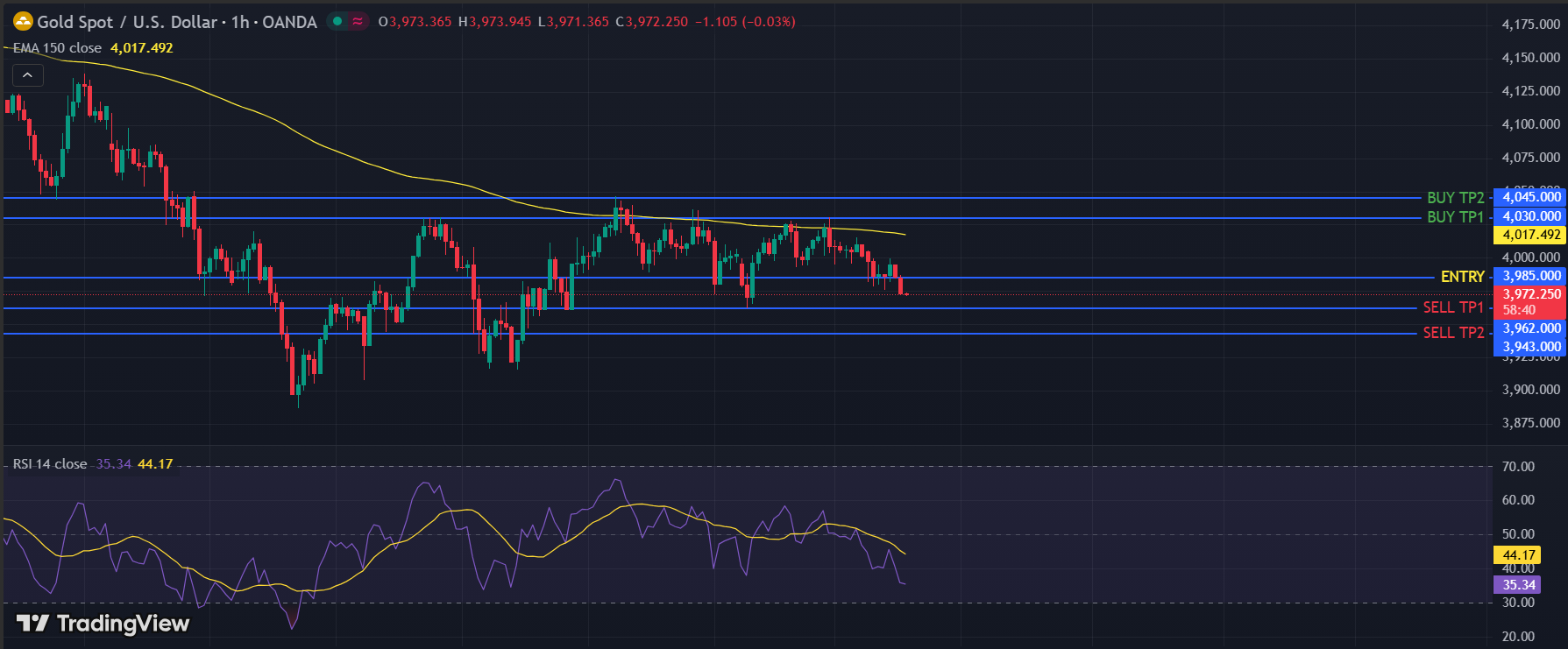
Task: Click the 4,045.000 price axis tag
Action: [x=1530, y=197]
